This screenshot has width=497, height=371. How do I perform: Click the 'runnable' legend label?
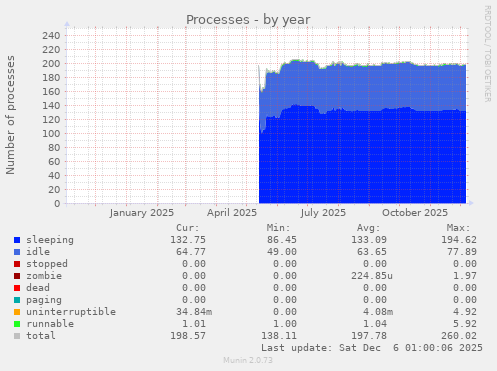pos(50,324)
